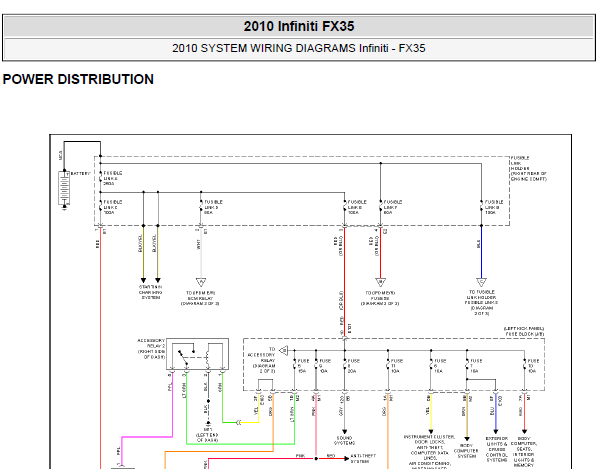This screenshot has height=469, width=608.
Task: Click the 'BODY COMPUTER, SEATS, INTERIOR LIGHTS & MEMORY' label
Action: click(524, 452)
